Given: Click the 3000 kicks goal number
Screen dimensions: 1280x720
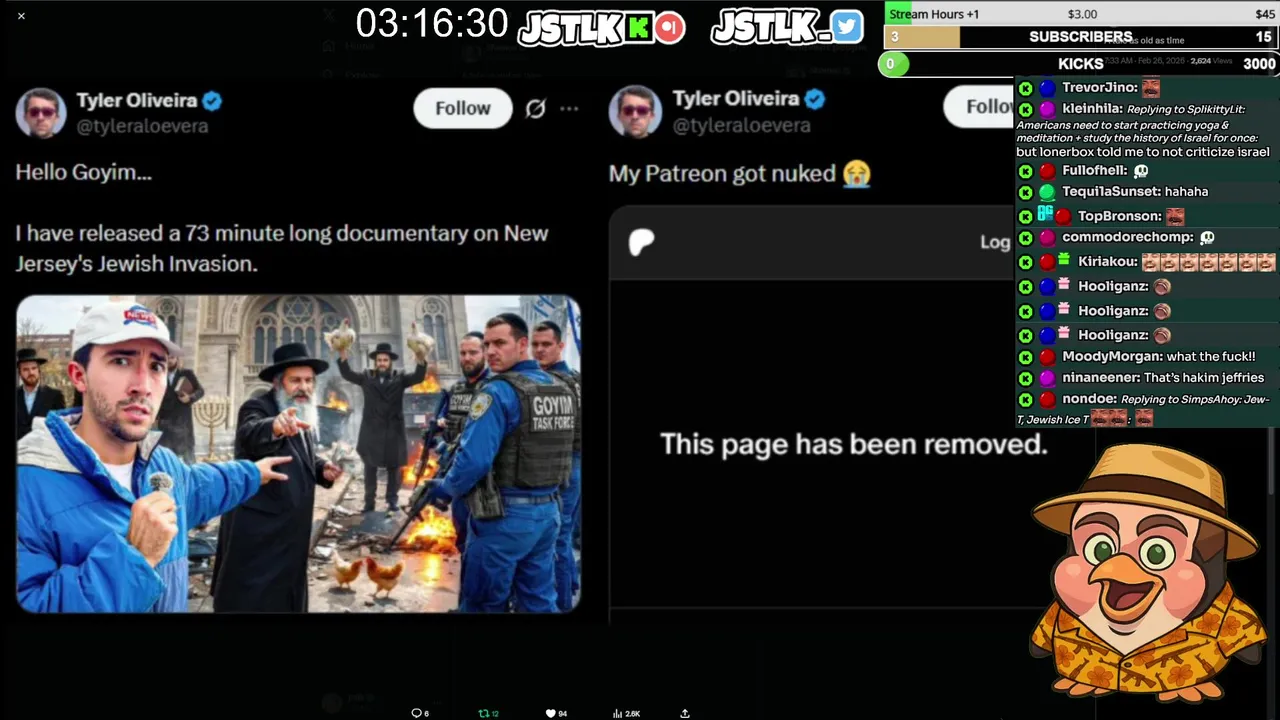Looking at the screenshot, I should [1259, 64].
